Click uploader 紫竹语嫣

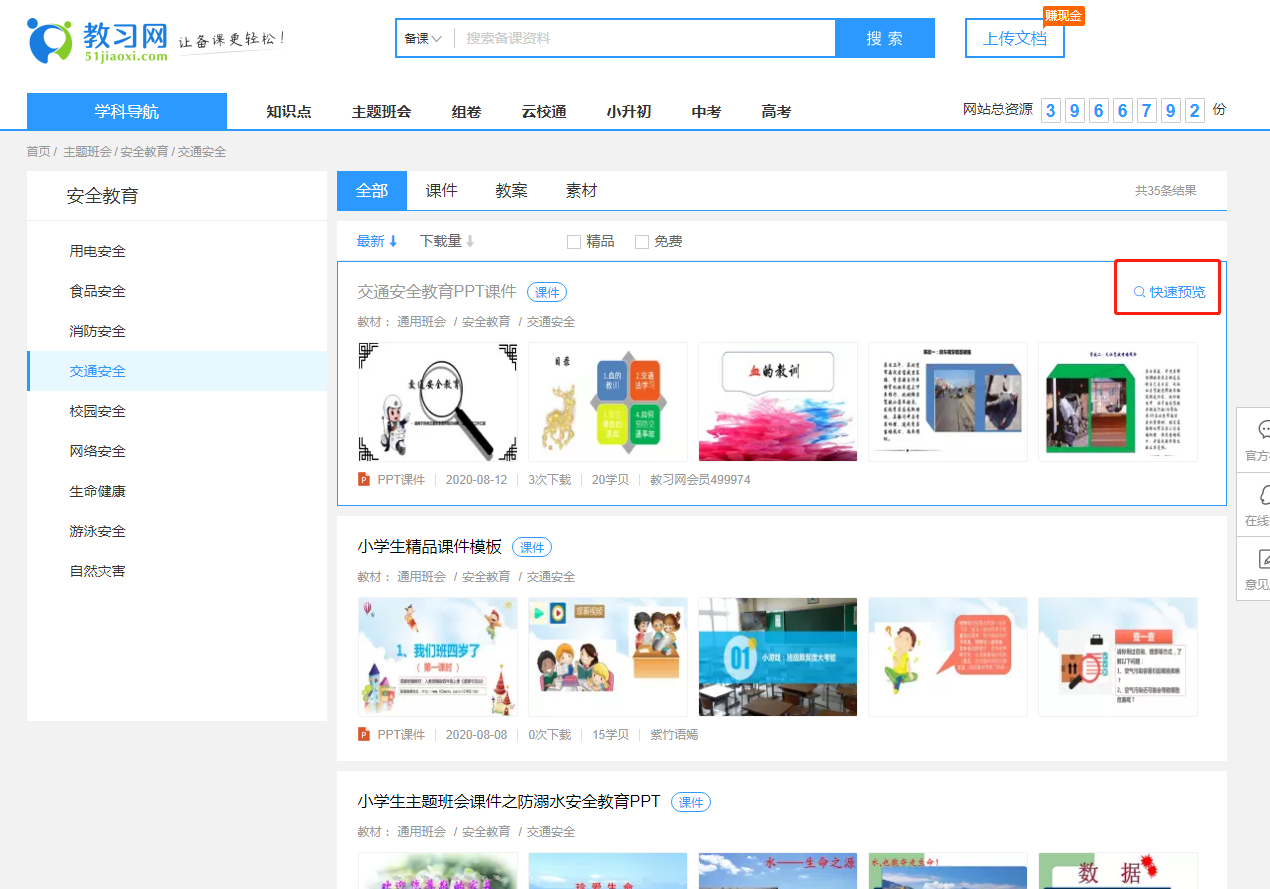point(674,735)
